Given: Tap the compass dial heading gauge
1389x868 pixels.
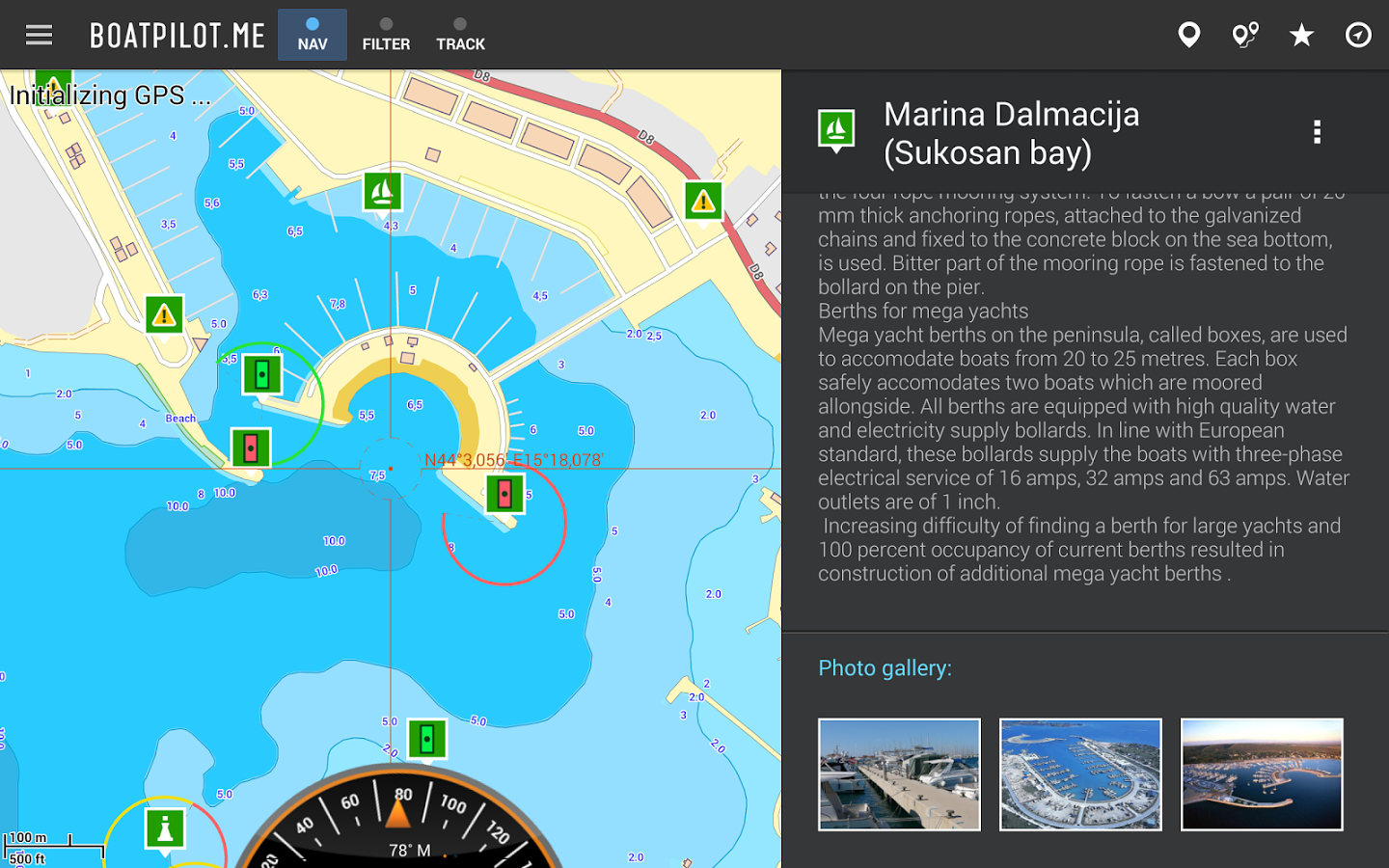Looking at the screenshot, I should click(x=398, y=816).
